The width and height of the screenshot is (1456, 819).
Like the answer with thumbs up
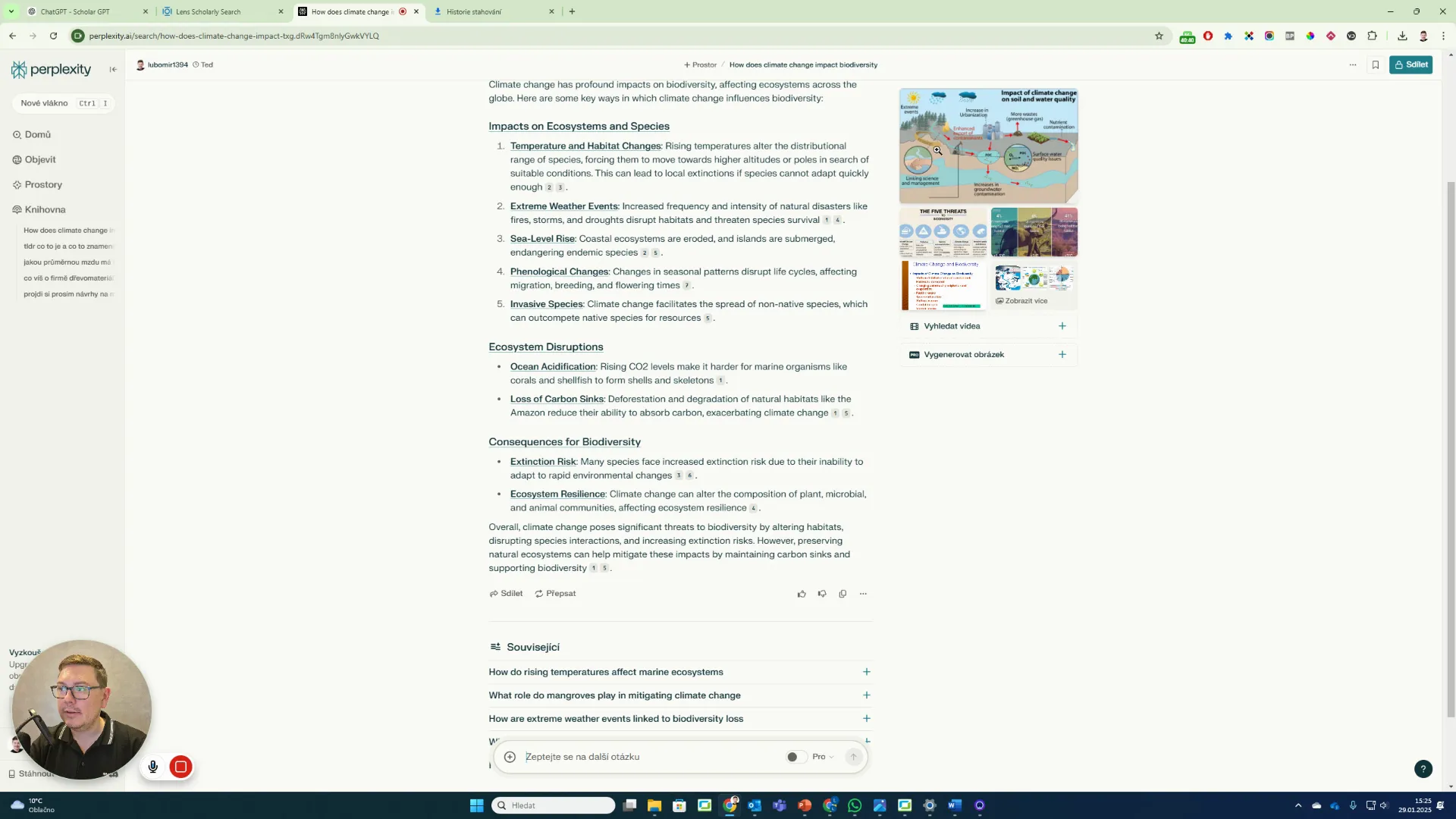click(x=802, y=594)
